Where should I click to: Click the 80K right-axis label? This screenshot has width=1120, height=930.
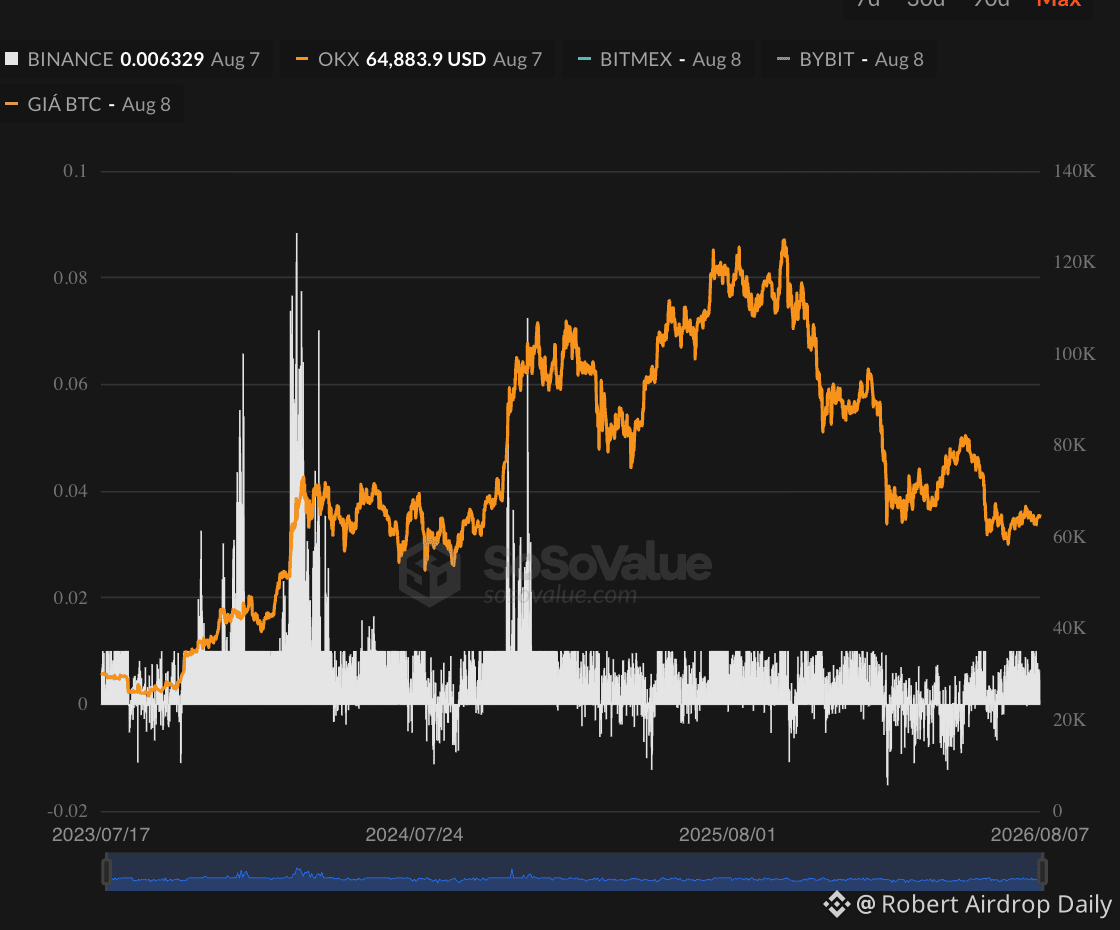point(1069,445)
